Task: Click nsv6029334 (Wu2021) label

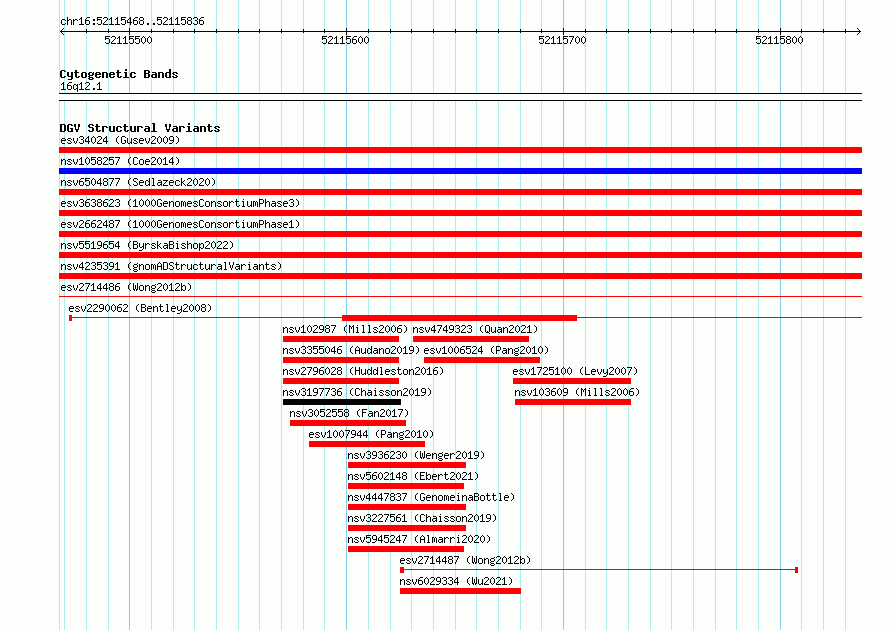Action: (x=456, y=581)
